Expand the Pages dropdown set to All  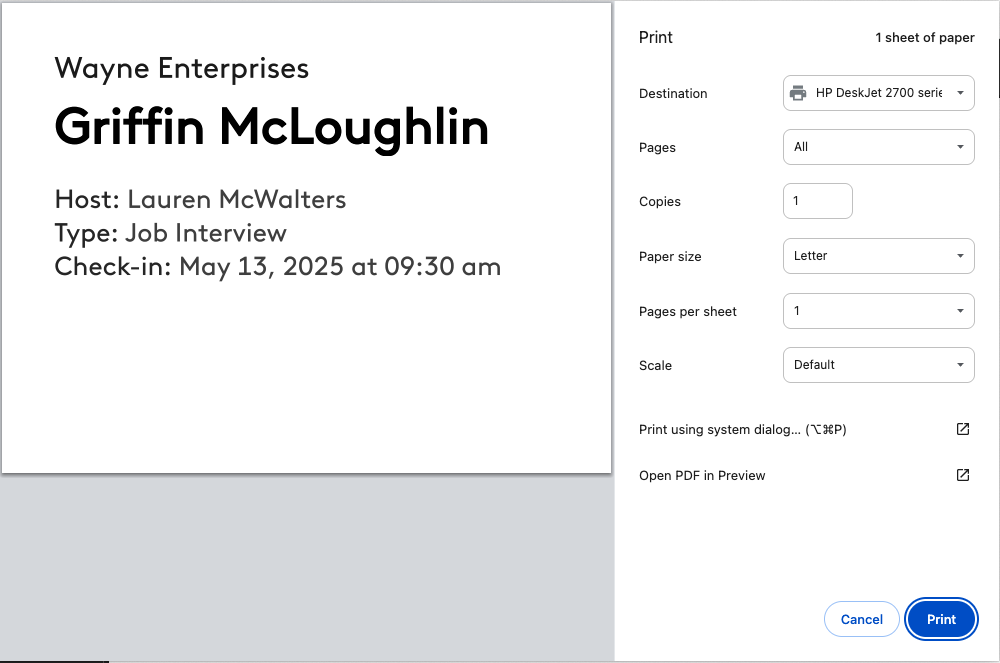coord(878,147)
